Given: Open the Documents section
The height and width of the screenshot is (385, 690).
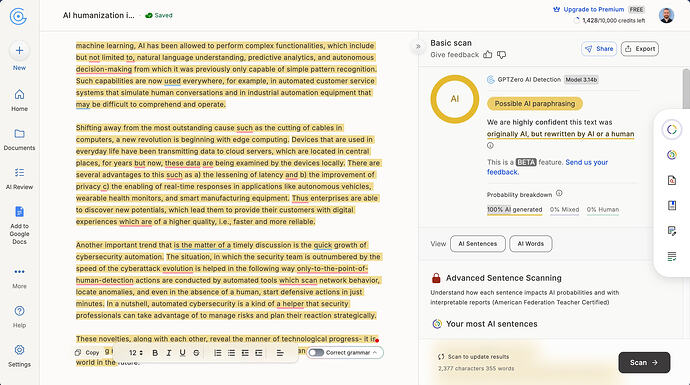Looking at the screenshot, I should click(19, 139).
